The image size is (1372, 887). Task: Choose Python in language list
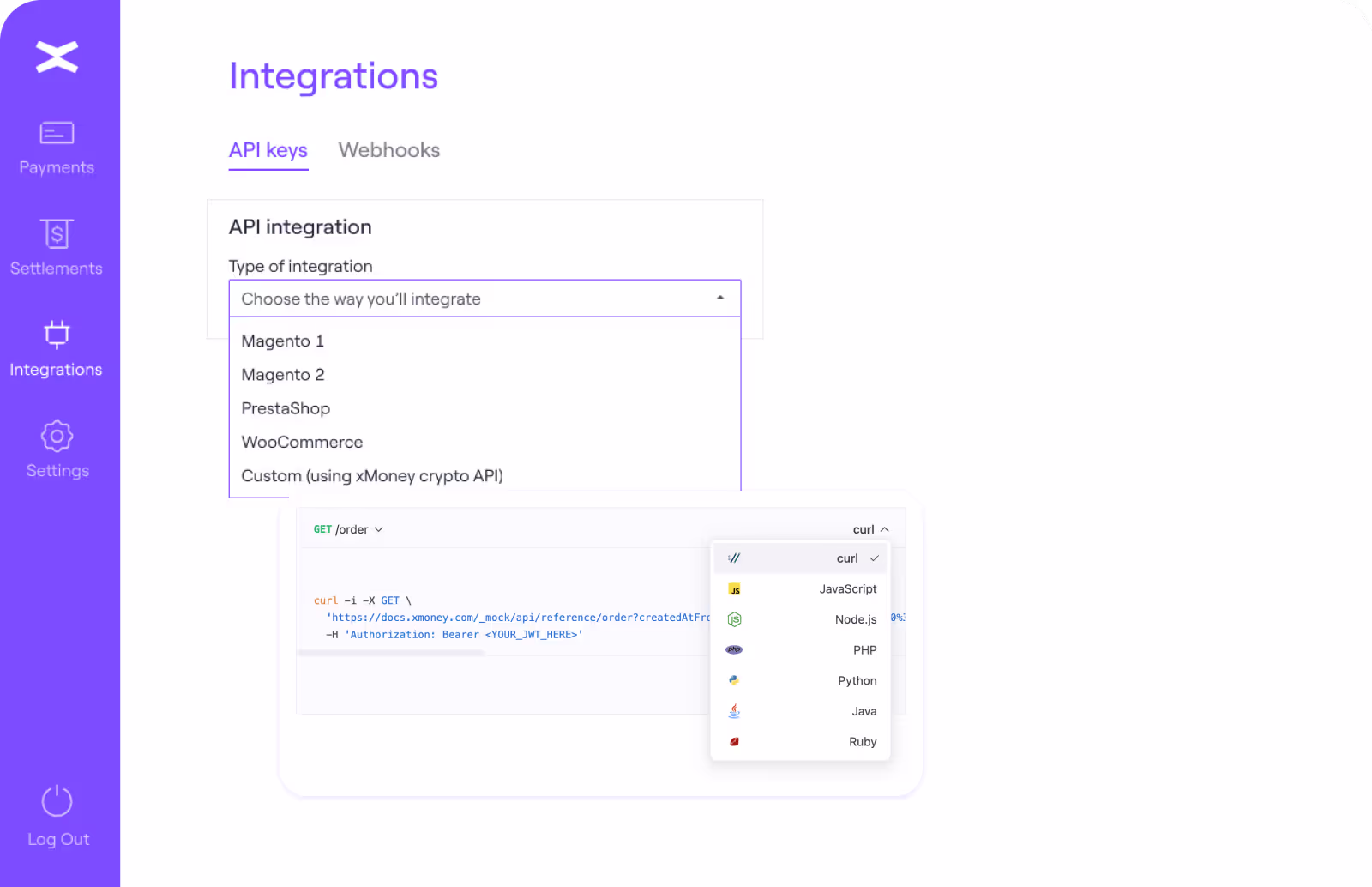point(800,680)
